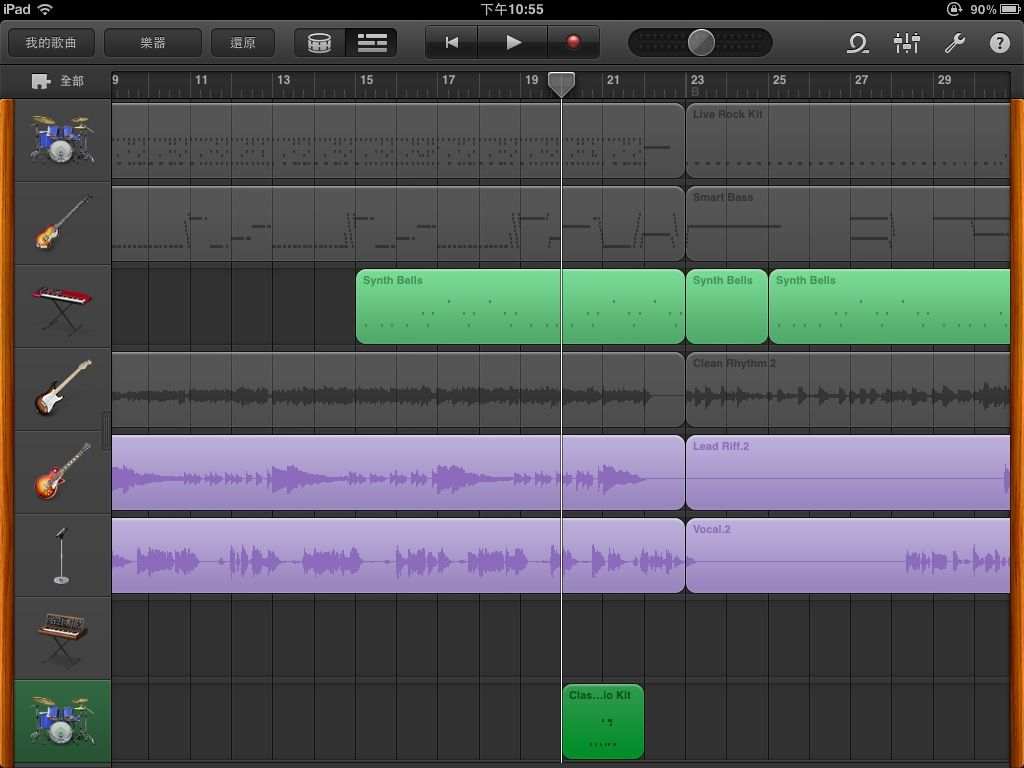The width and height of the screenshot is (1024, 768).
Task: Open help via the question mark icon
Action: tap(999, 43)
